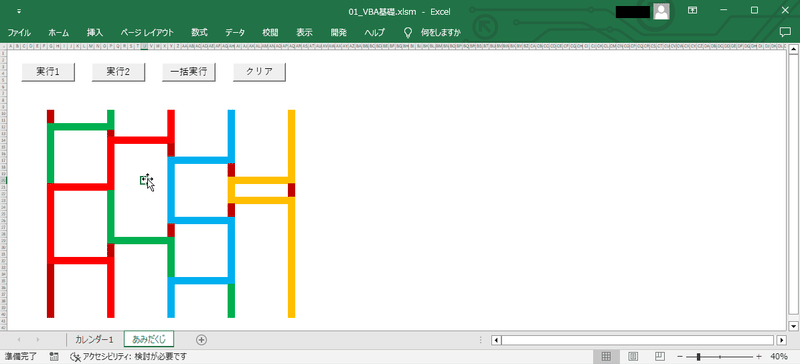Add a new sheet with plus icon
Image resolution: width=800 pixels, height=364 pixels.
(202, 339)
